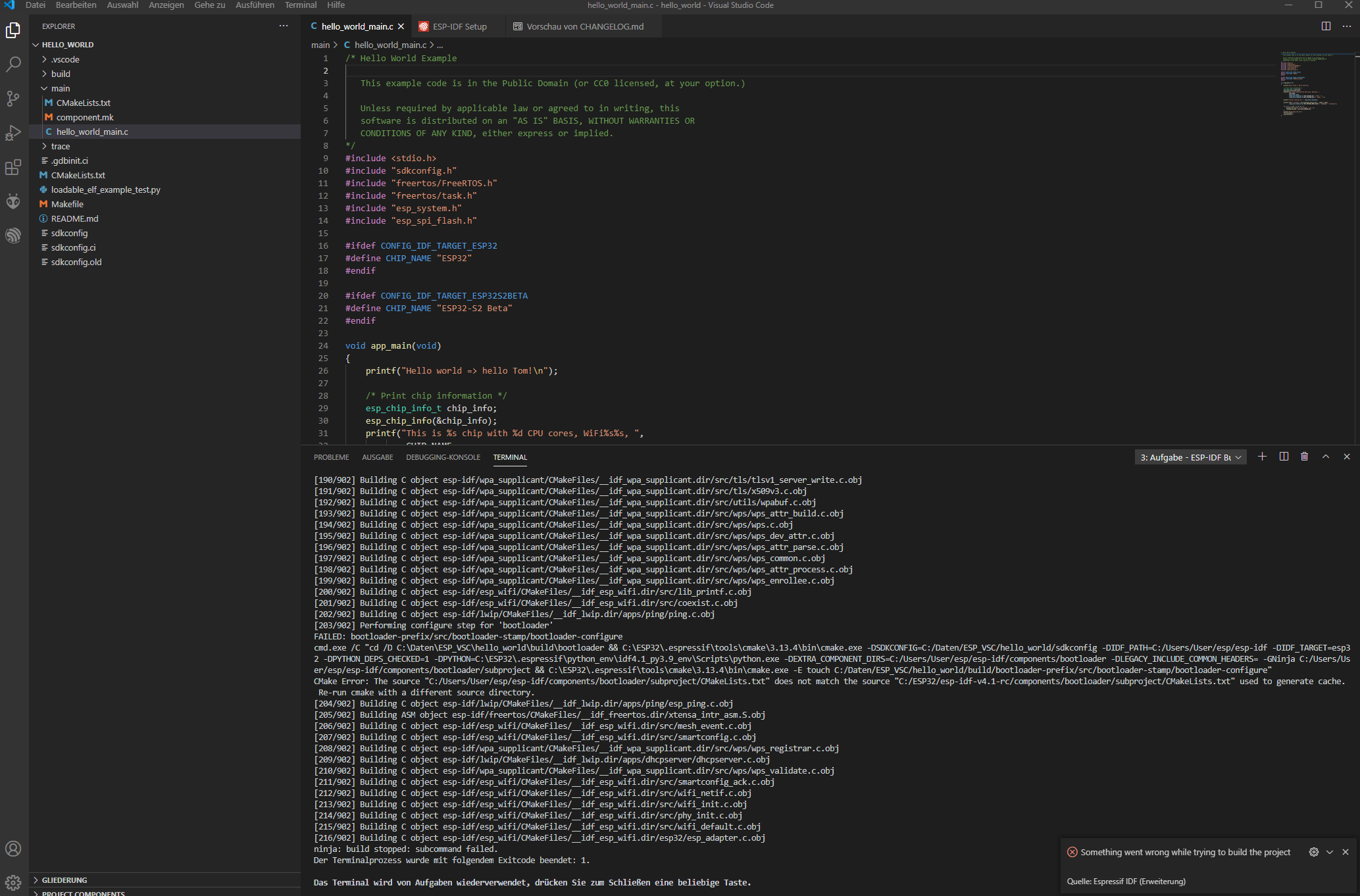Open the Anzeigen menu
1360x896 pixels.
tap(166, 5)
